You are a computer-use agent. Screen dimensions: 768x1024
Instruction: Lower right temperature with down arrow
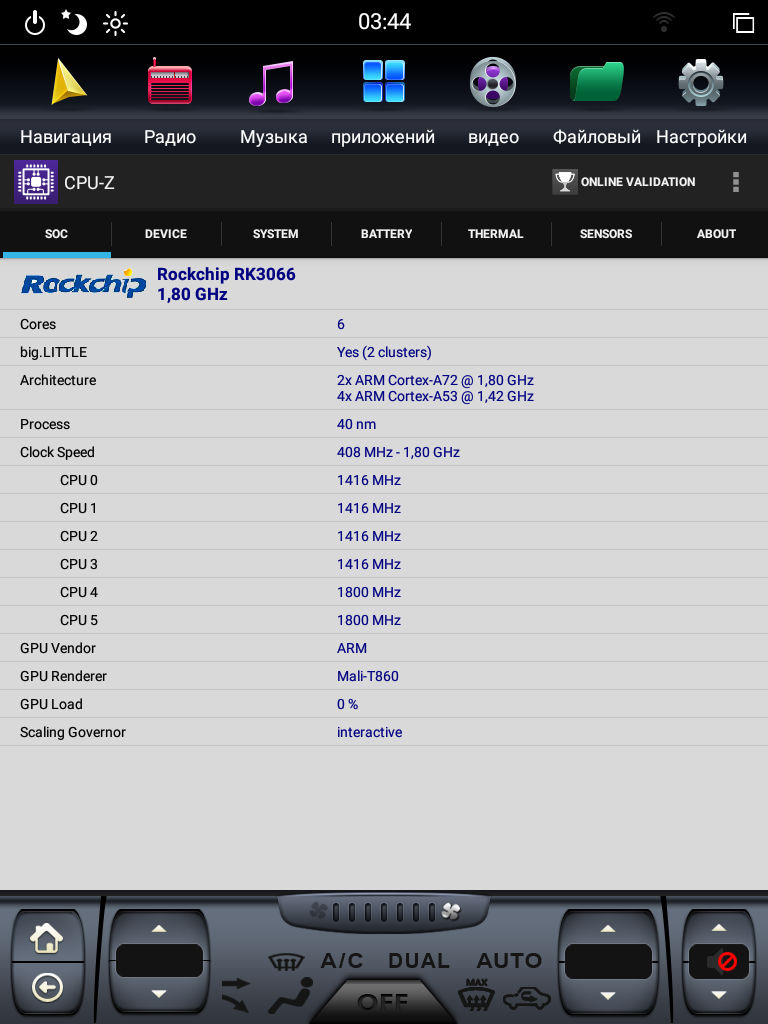[x=608, y=995]
